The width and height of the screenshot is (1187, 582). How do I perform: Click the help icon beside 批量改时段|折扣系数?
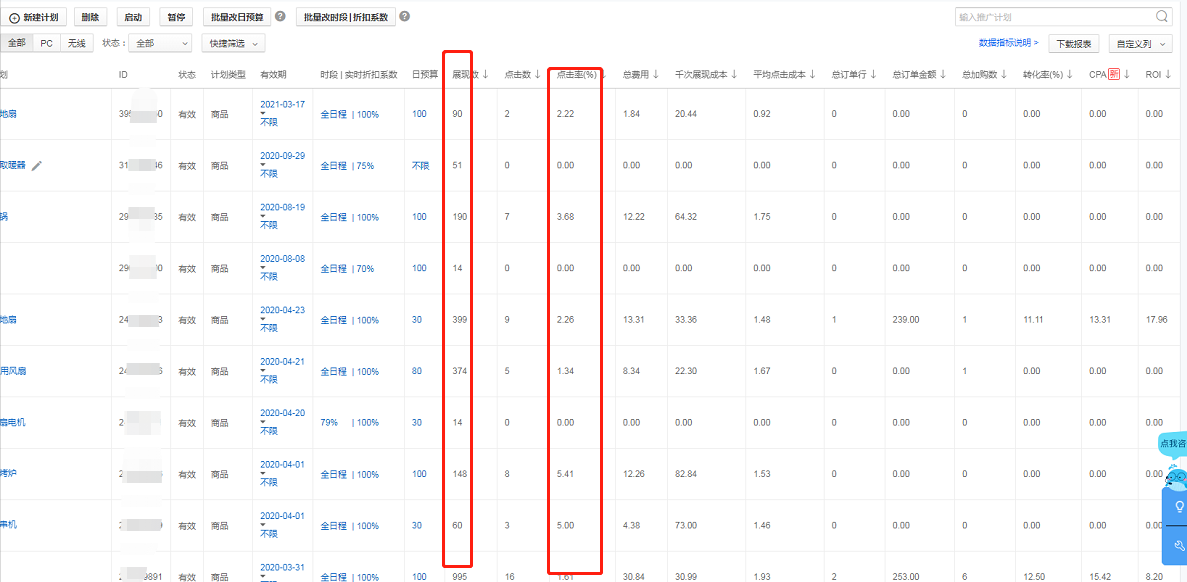(x=404, y=16)
